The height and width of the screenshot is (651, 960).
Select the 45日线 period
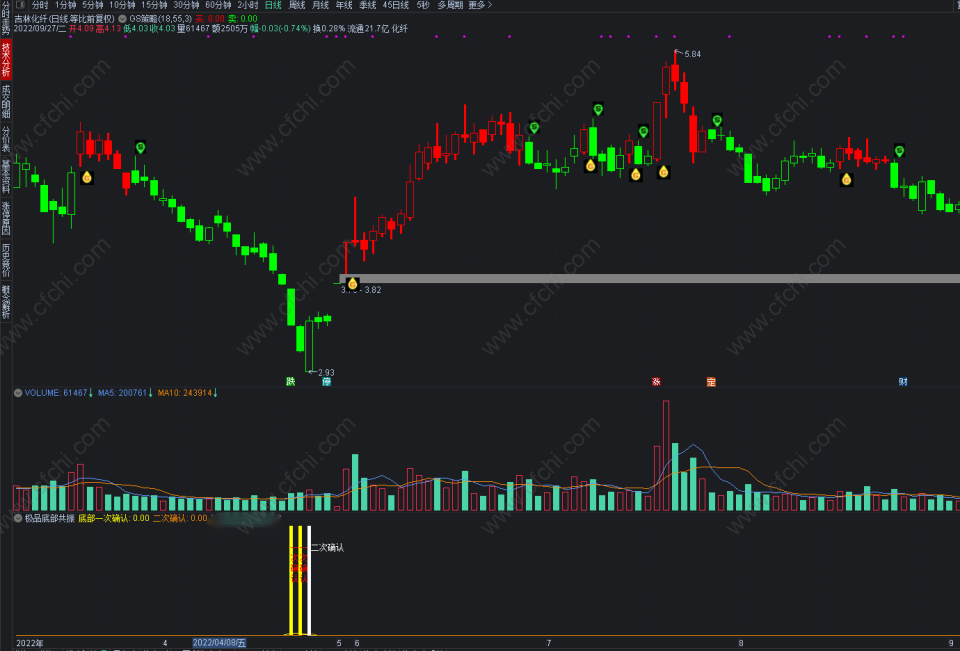click(396, 5)
